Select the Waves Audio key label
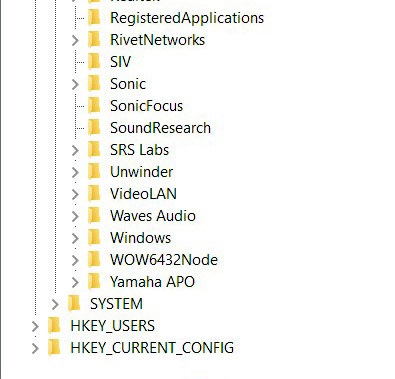This screenshot has height=379, width=395. (x=153, y=216)
